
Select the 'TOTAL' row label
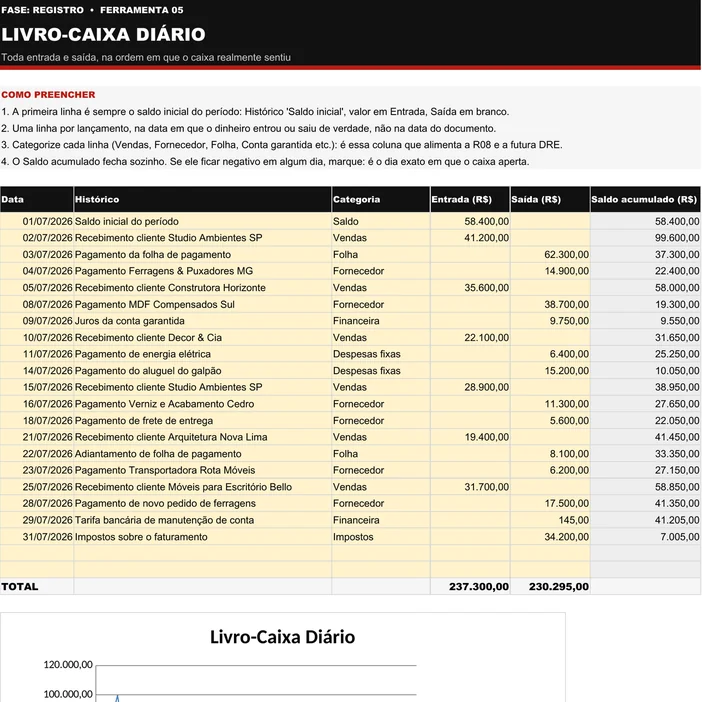(37, 586)
